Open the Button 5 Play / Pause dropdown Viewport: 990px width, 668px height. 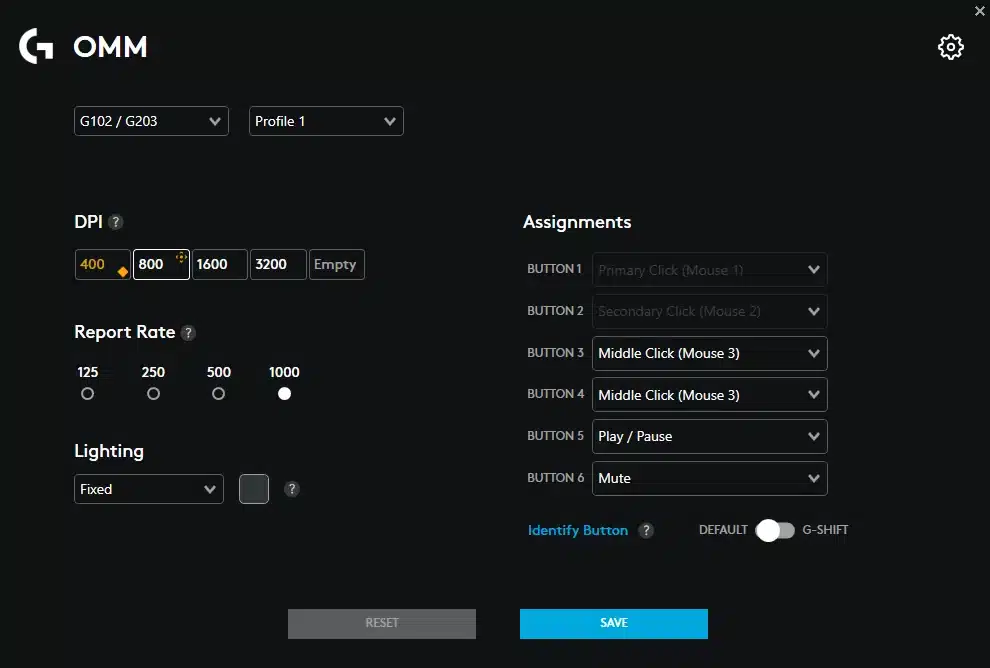point(710,436)
